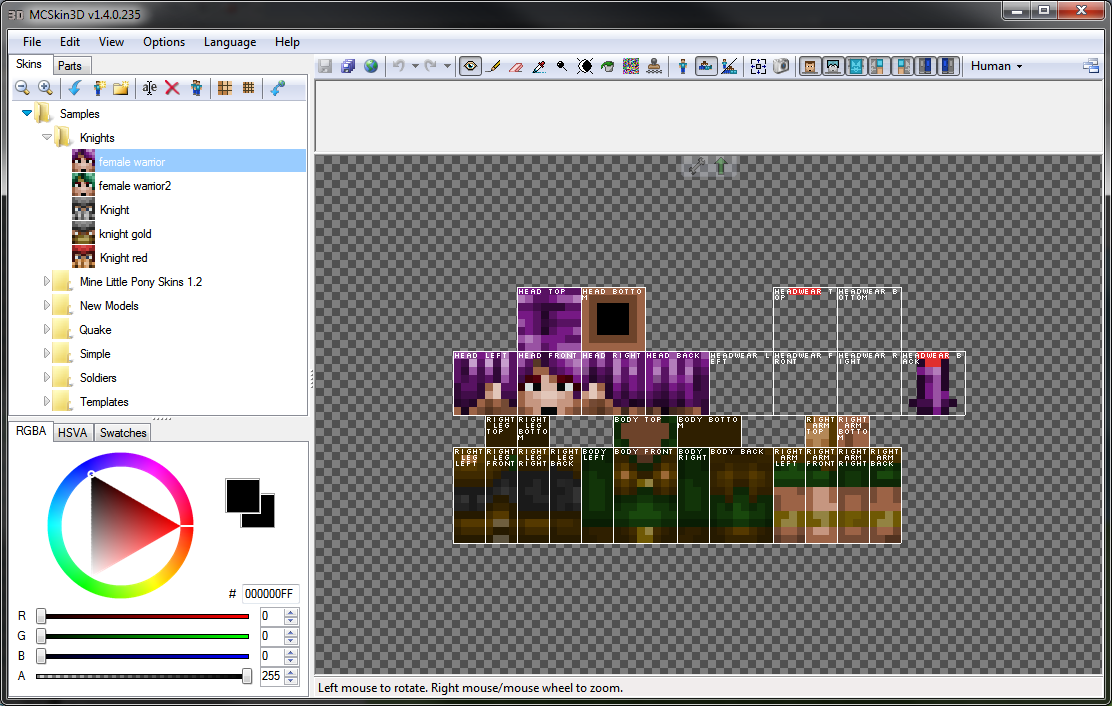Open the Human model dropdown
The height and width of the screenshot is (706, 1112).
pyautogui.click(x=996, y=66)
